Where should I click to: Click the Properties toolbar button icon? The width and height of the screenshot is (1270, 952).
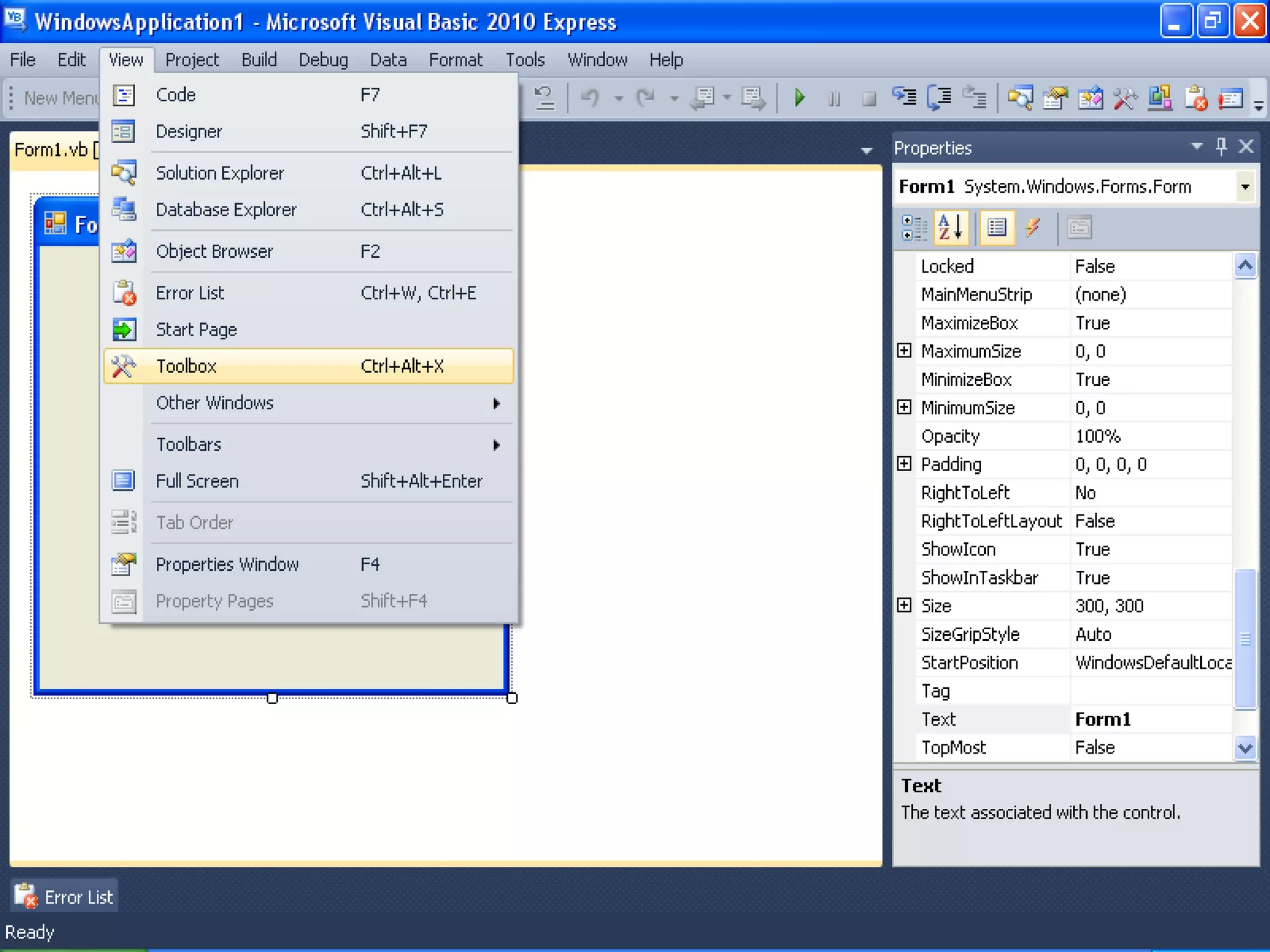[1055, 98]
